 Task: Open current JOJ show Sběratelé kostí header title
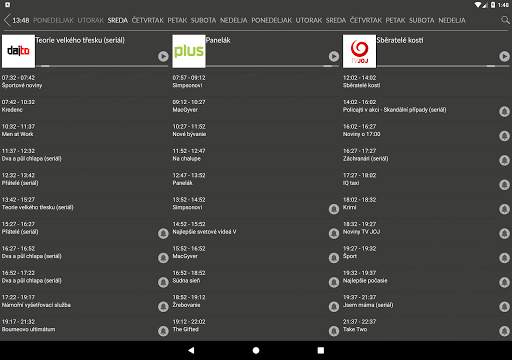[x=400, y=40]
